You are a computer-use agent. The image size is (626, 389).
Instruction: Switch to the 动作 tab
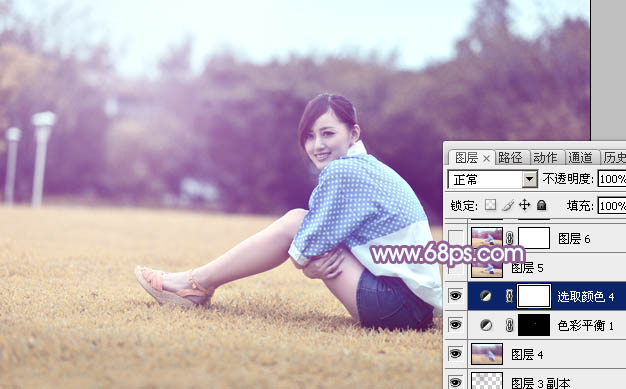pyautogui.click(x=545, y=158)
